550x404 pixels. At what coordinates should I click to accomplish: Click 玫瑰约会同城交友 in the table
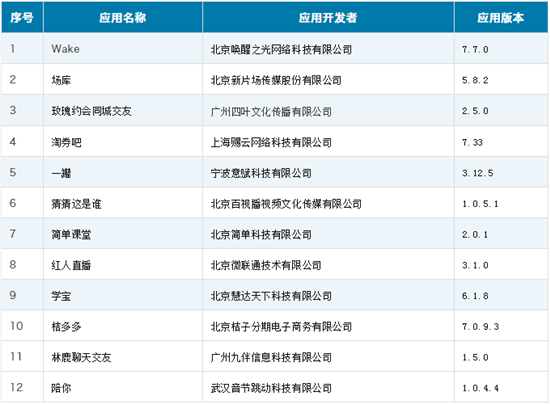click(91, 111)
